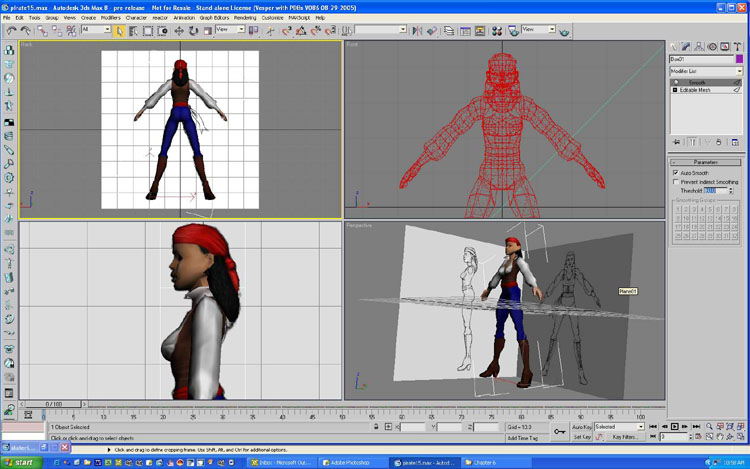
Task: Expand the Modifier List dropdown
Action: pyautogui.click(x=739, y=71)
